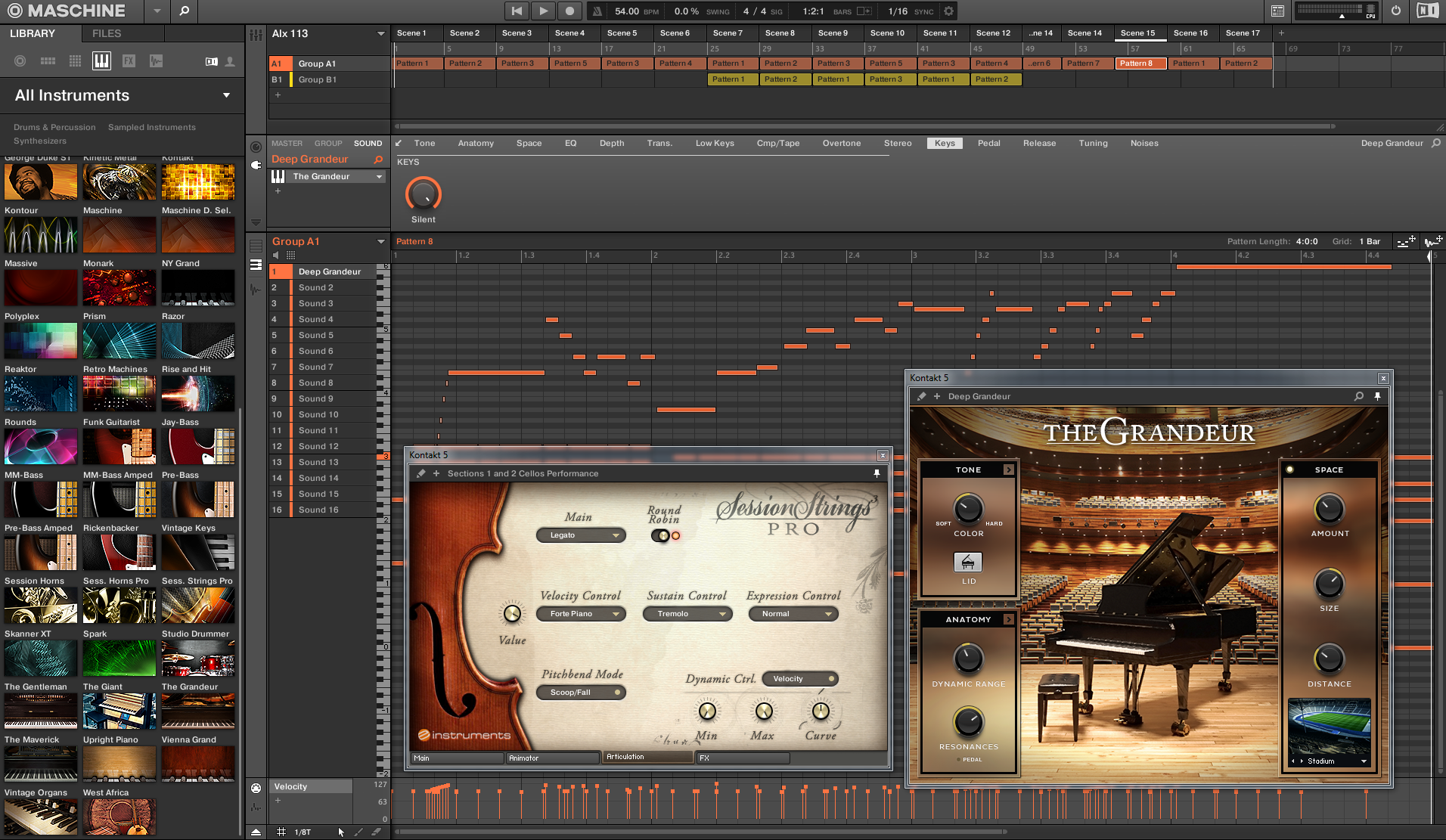Image resolution: width=1446 pixels, height=840 pixels.
Task: Toggle the Scoop/Fall Pitchbend Mode button
Action: coord(581,693)
